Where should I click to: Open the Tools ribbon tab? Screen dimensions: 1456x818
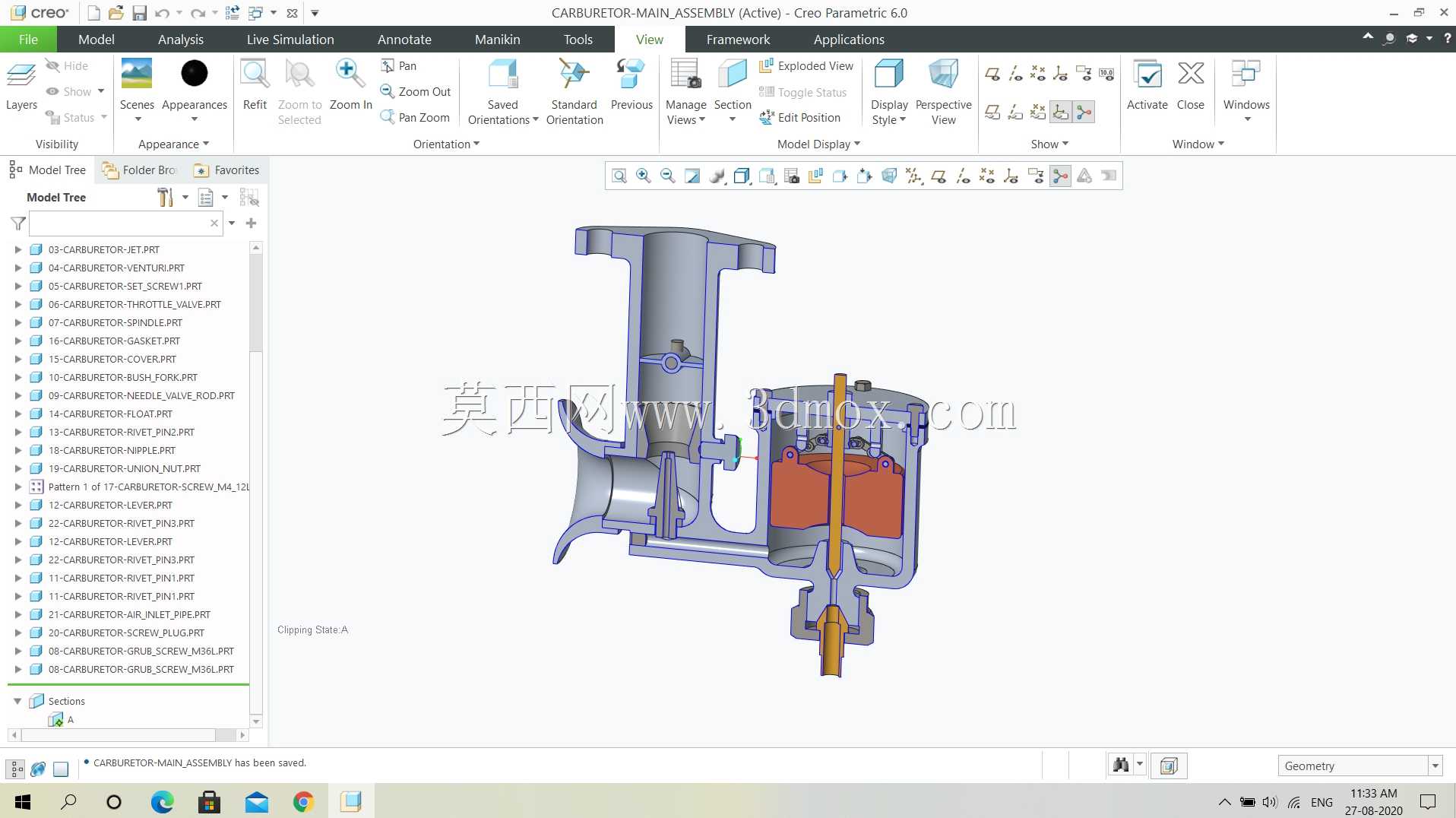[578, 40]
